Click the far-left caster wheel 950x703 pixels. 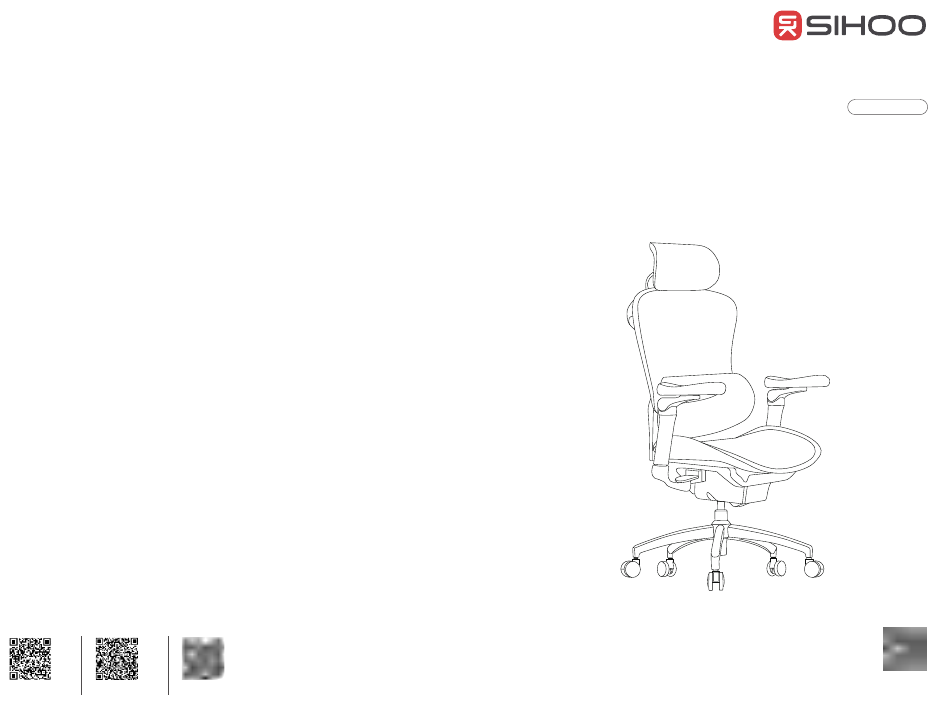click(x=631, y=568)
